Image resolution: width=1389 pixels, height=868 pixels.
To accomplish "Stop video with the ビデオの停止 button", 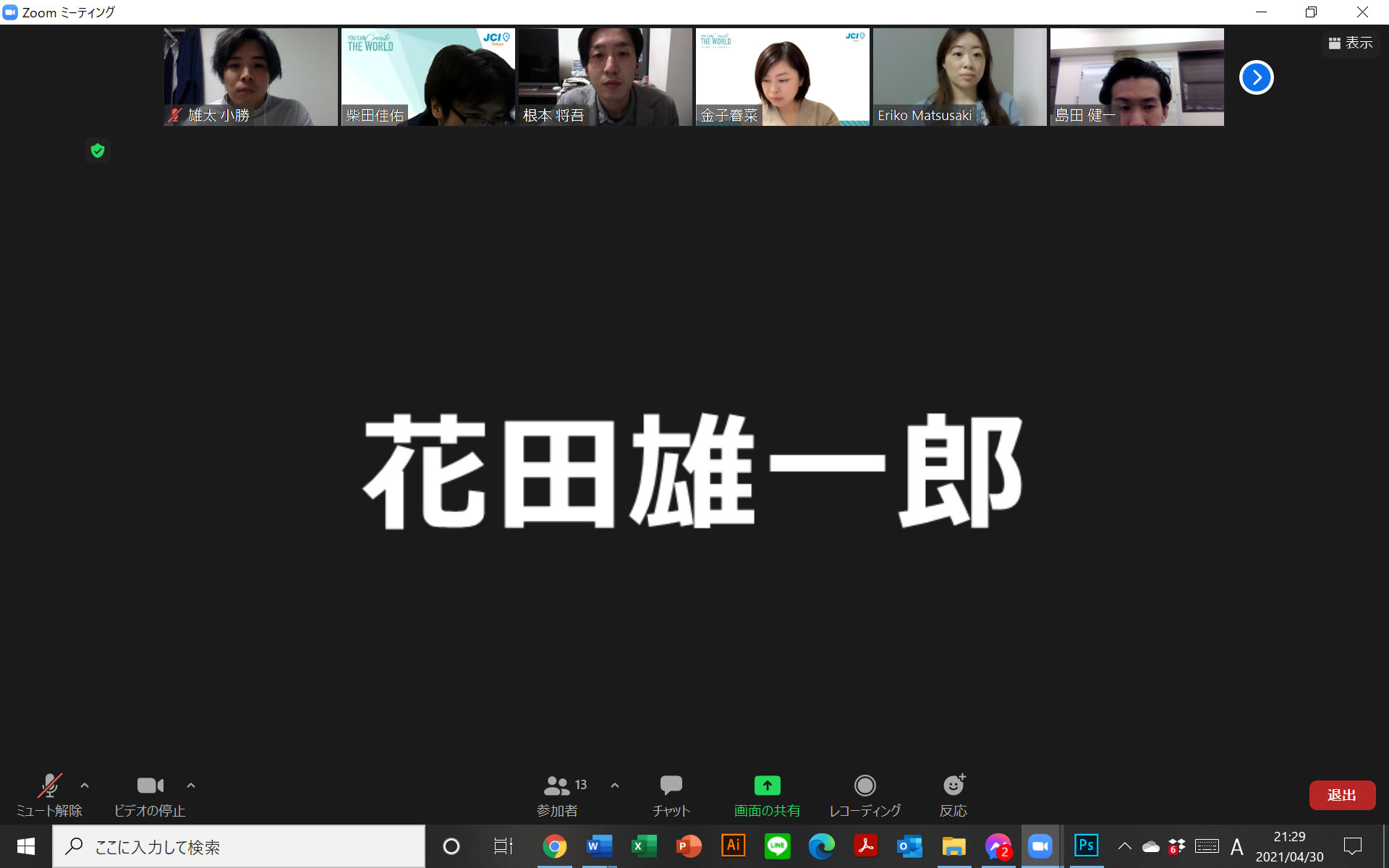I will pos(150,794).
